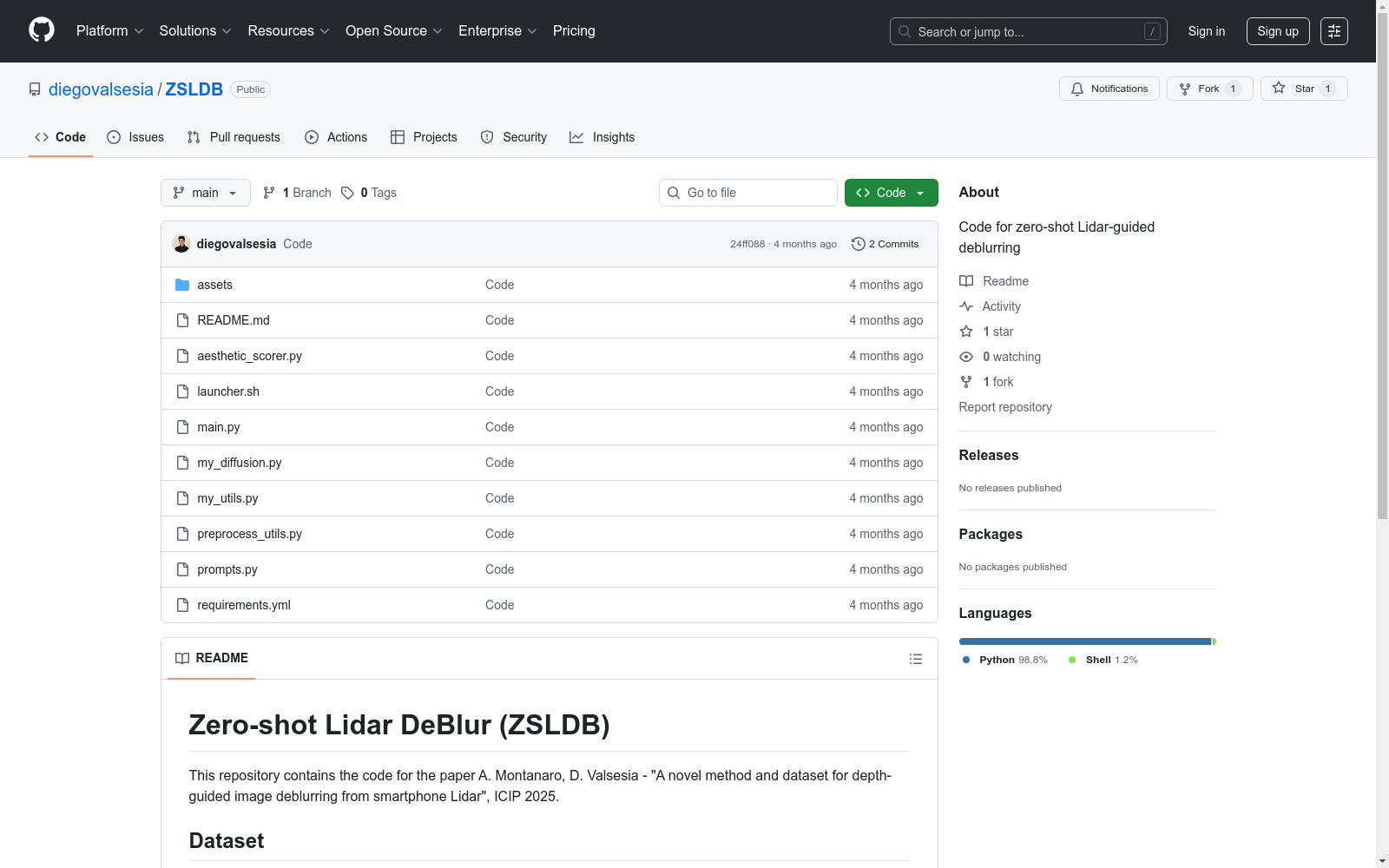Expand the Platform menu
Image resolution: width=1389 pixels, height=868 pixels.
click(x=110, y=30)
